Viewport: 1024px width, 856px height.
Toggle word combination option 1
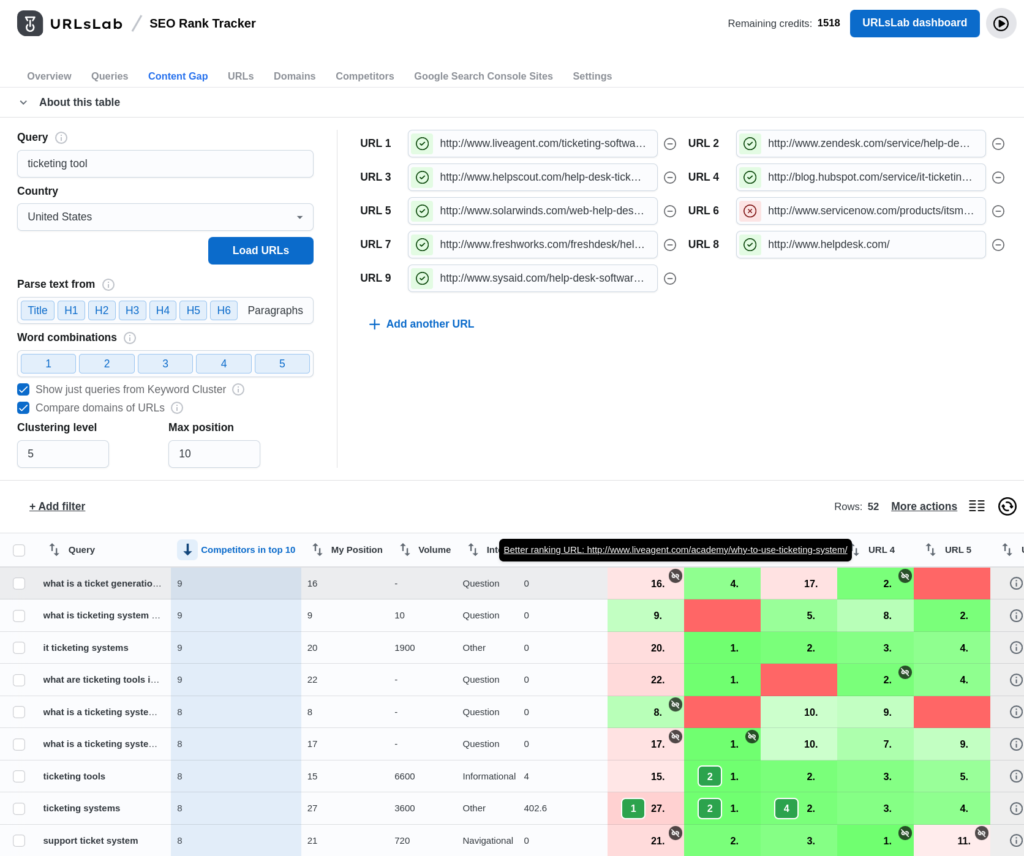point(48,364)
